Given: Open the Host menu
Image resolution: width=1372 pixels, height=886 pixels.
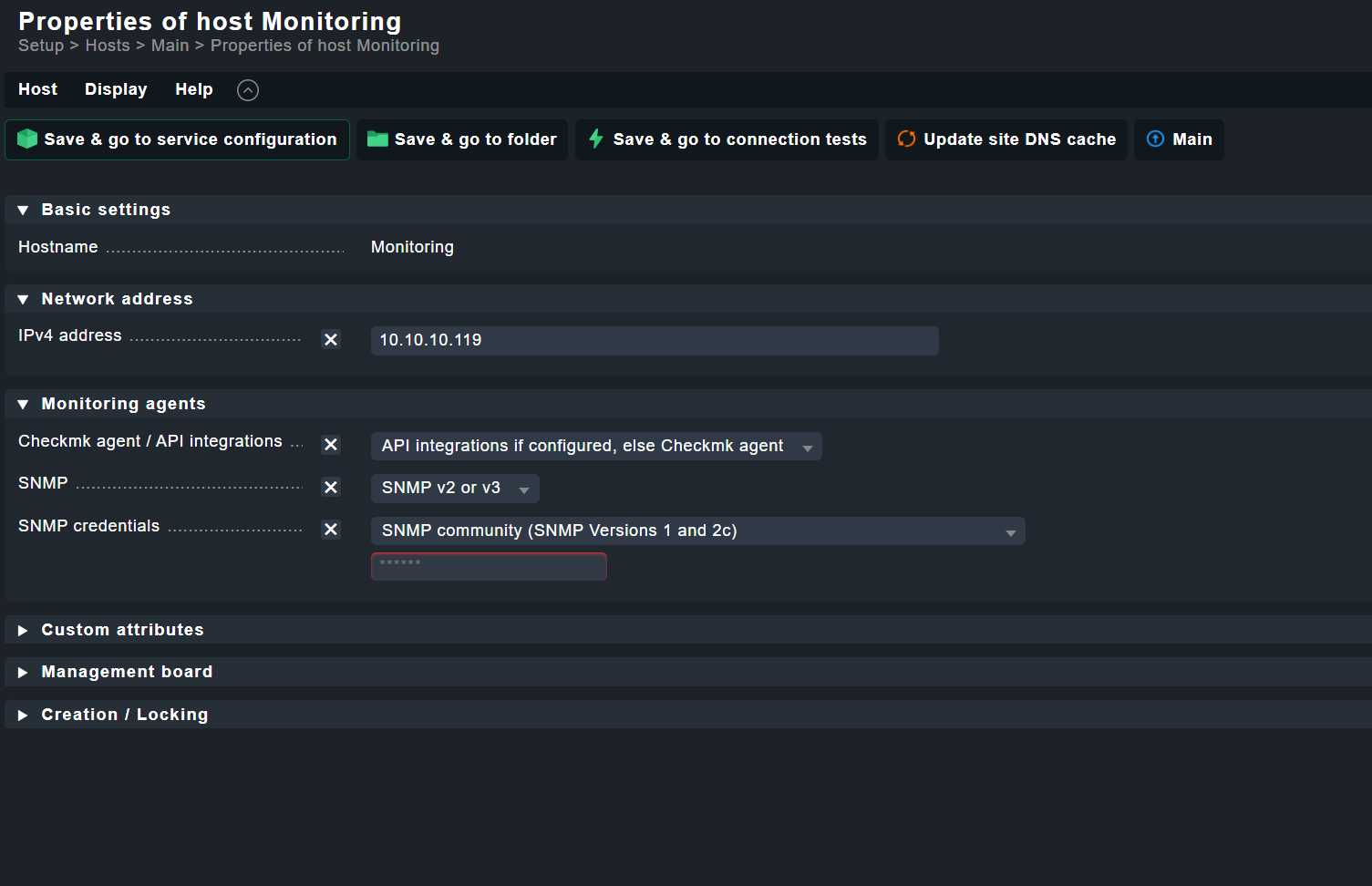Looking at the screenshot, I should click(x=37, y=89).
